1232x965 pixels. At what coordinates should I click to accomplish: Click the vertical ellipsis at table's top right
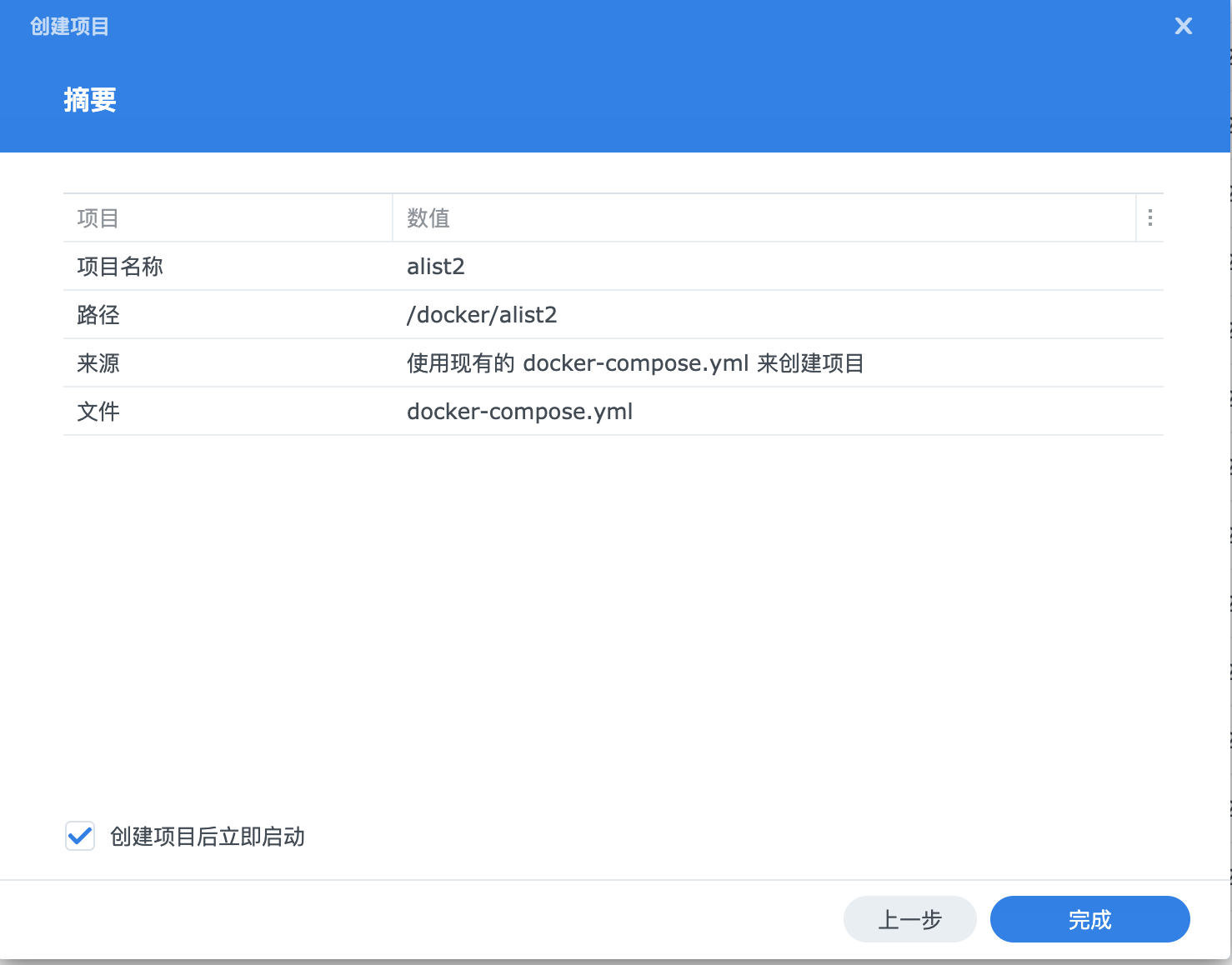pyautogui.click(x=1149, y=217)
